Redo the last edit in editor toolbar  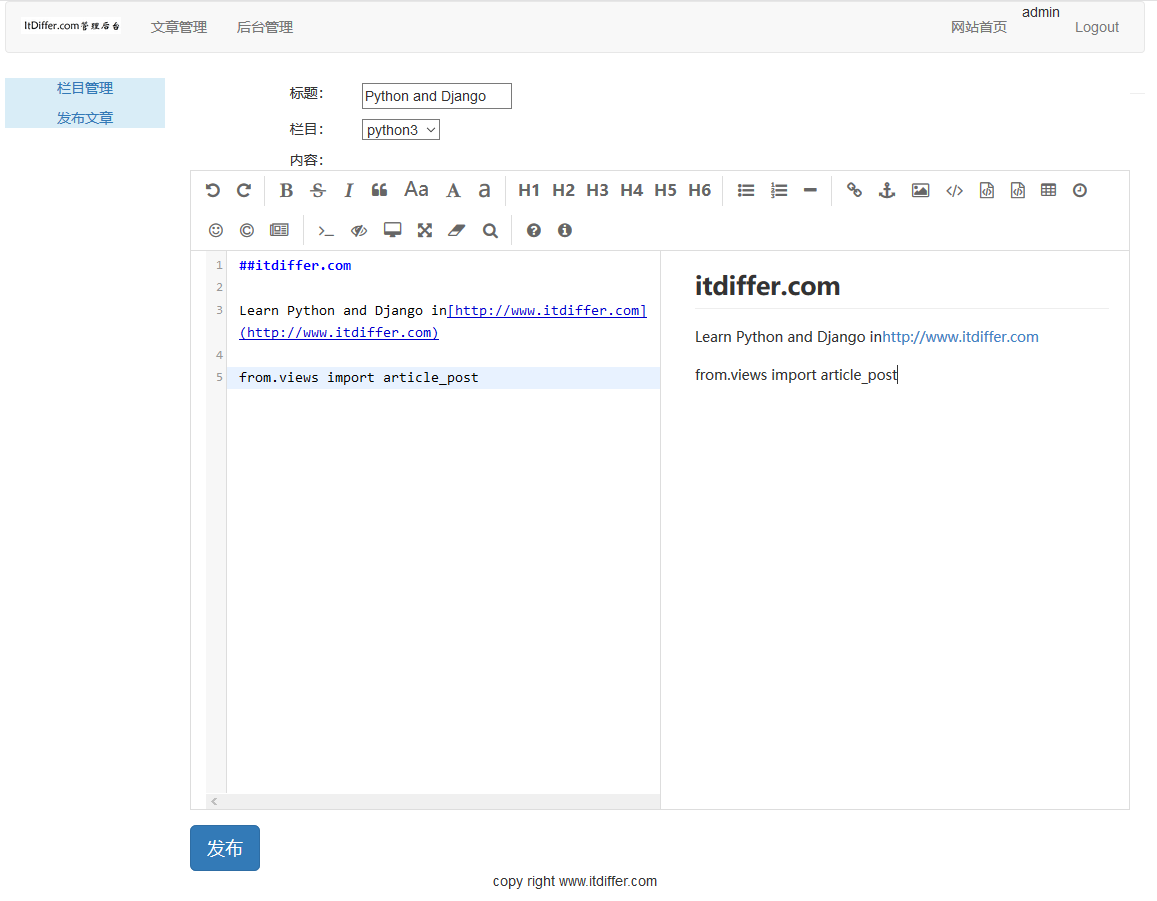244,190
